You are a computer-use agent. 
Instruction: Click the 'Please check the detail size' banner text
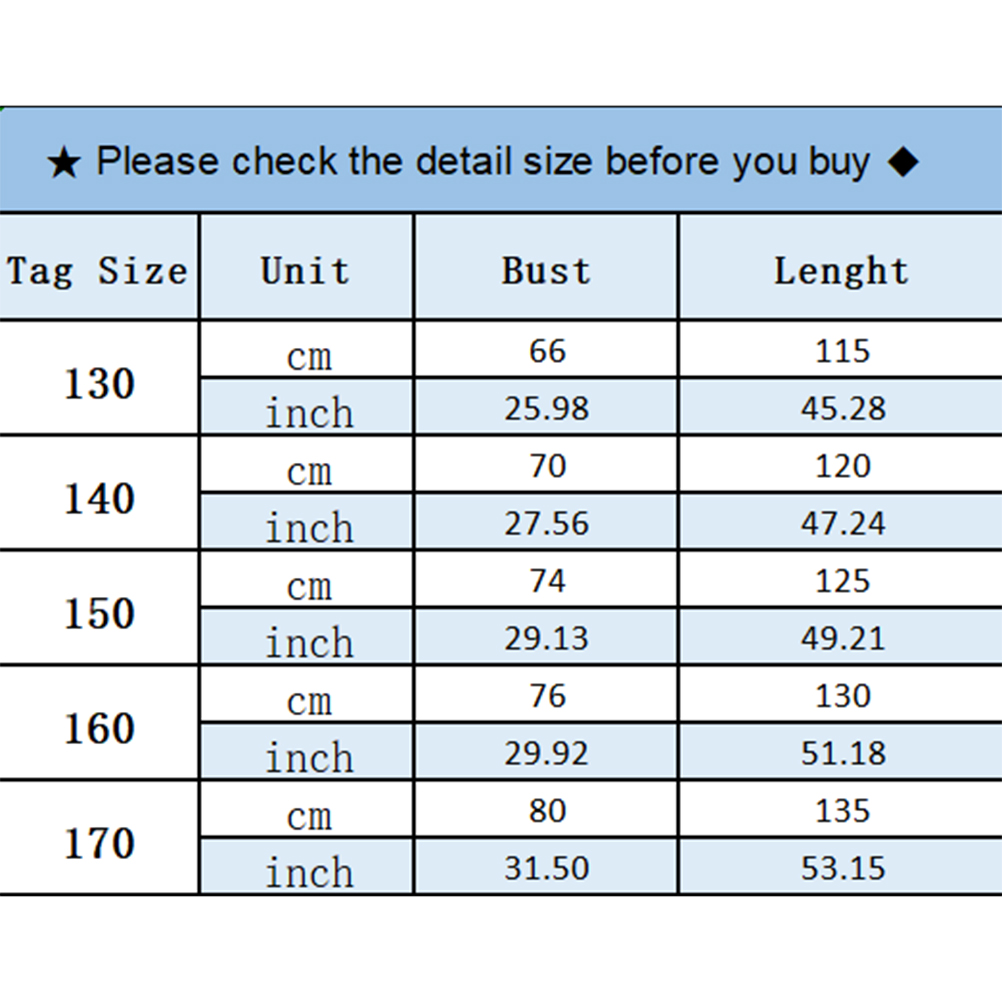coord(483,161)
